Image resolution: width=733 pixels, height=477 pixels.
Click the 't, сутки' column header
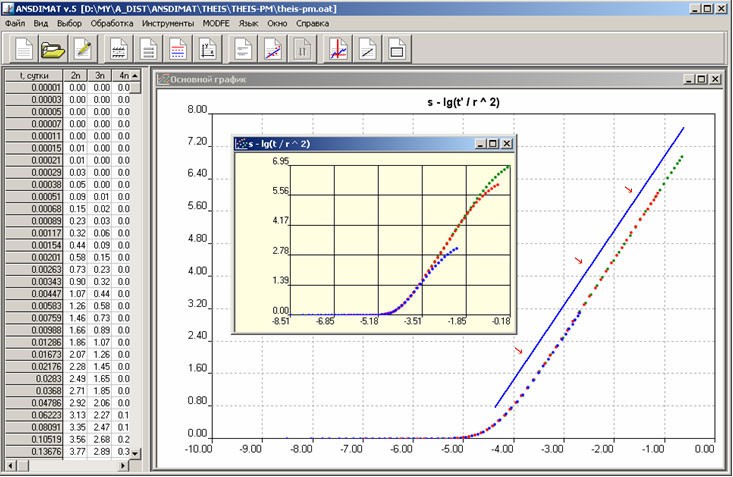(x=33, y=75)
